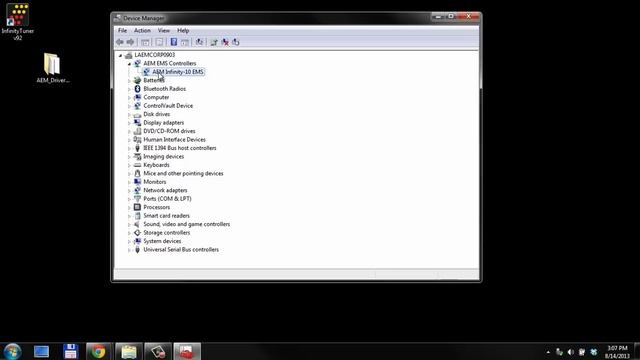This screenshot has height=360, width=640.
Task: Select the Computer category label
Action: tap(156, 97)
